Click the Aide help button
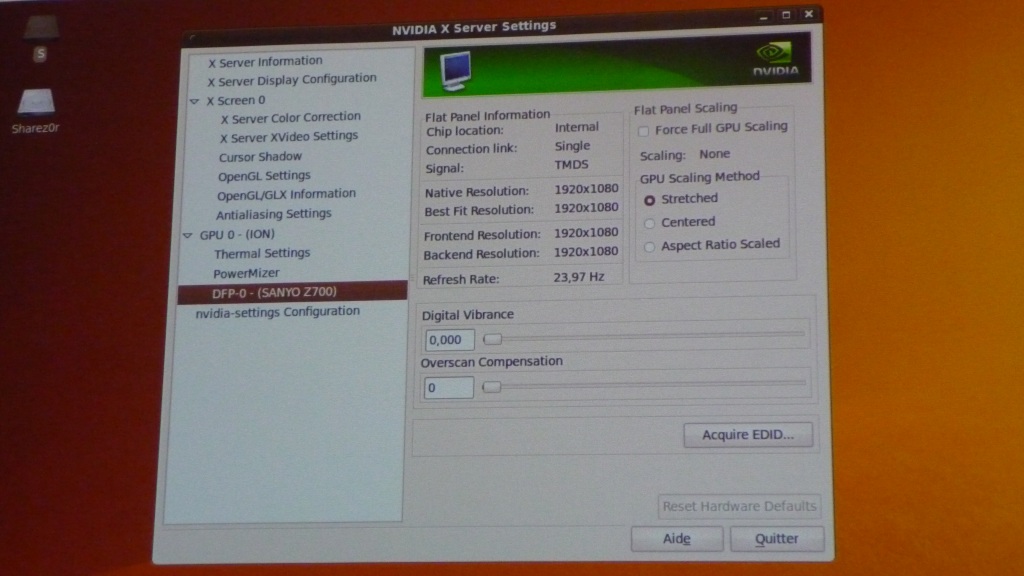The height and width of the screenshot is (576, 1024). tap(677, 539)
